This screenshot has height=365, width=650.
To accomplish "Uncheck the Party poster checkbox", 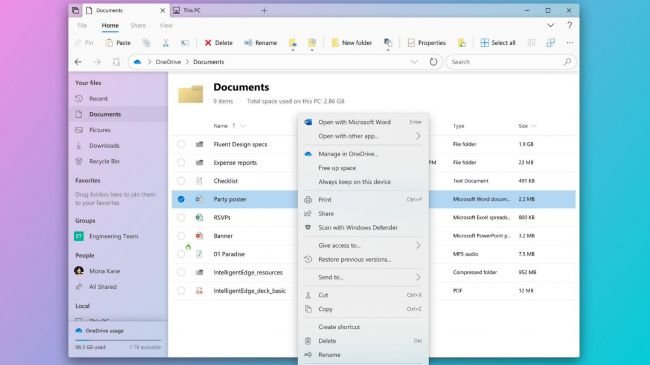I will 181,199.
